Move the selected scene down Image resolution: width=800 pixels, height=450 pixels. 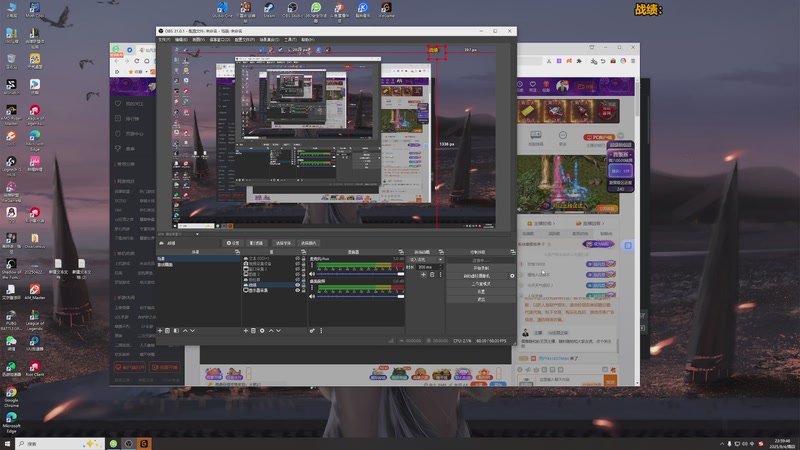(x=192, y=331)
